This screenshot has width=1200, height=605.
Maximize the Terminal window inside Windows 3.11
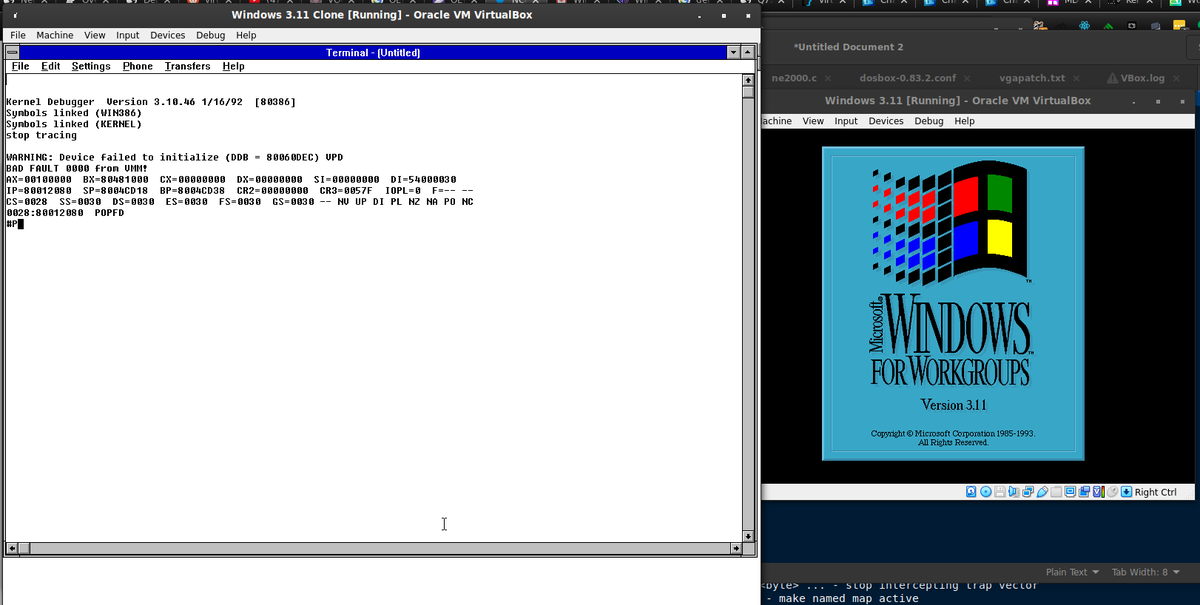click(747, 52)
